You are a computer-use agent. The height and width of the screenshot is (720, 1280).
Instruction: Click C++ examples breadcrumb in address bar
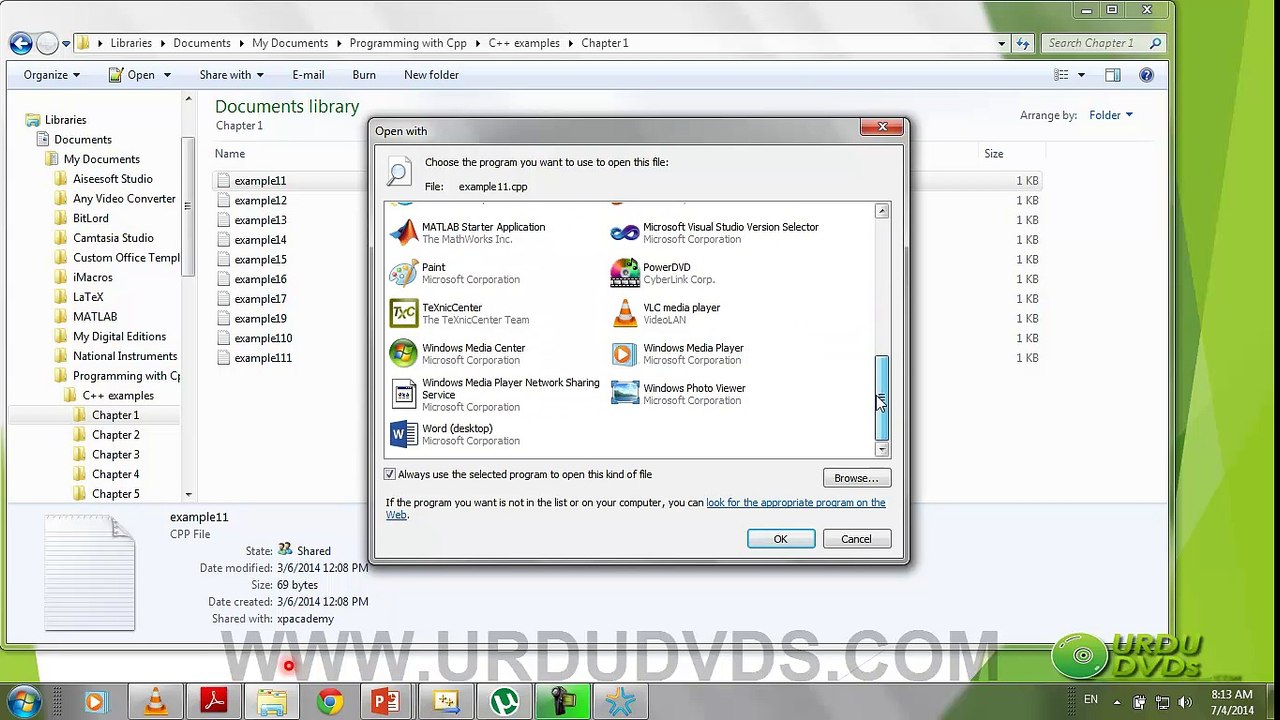524,43
